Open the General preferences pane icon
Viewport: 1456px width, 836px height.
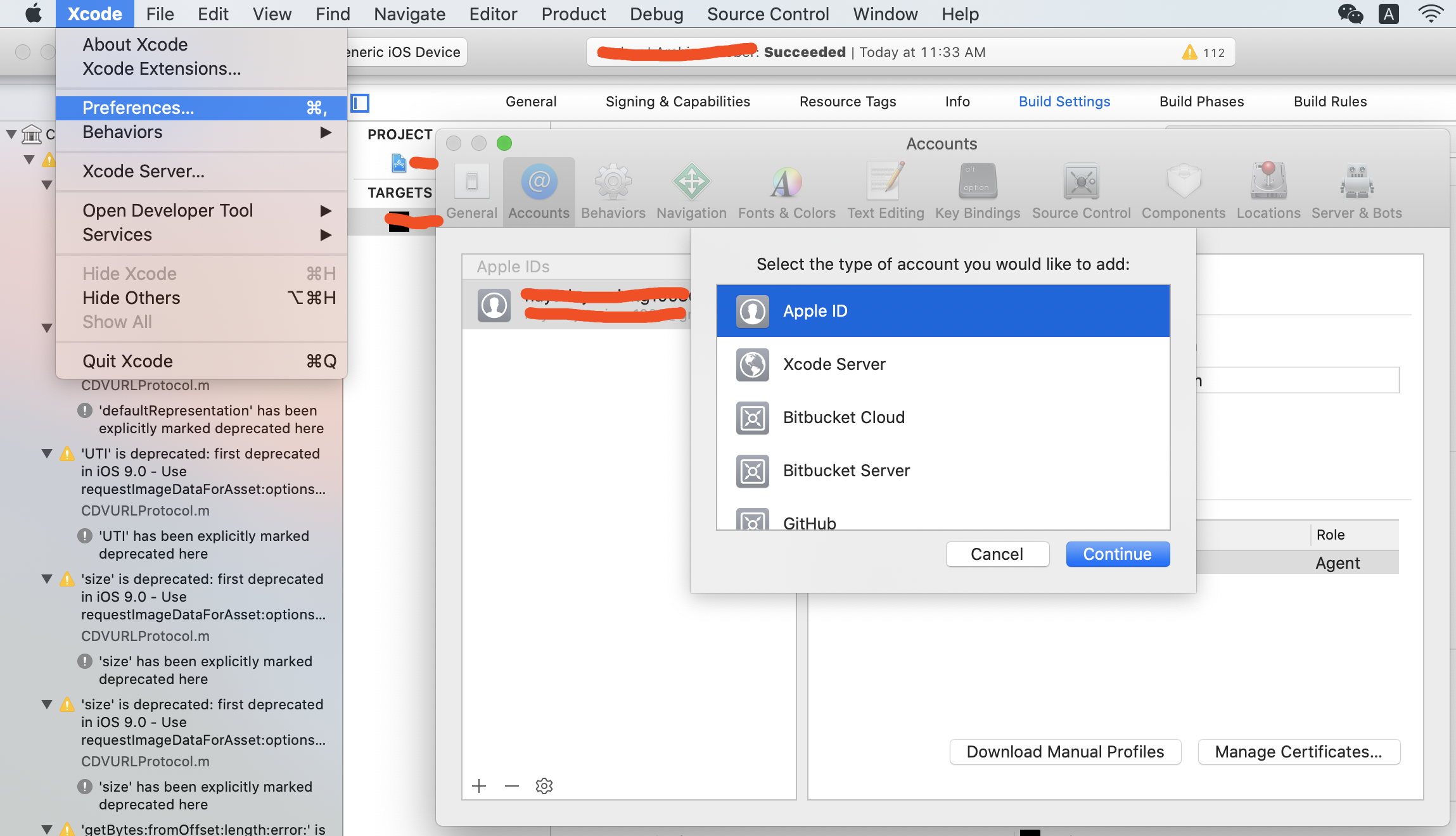[472, 182]
